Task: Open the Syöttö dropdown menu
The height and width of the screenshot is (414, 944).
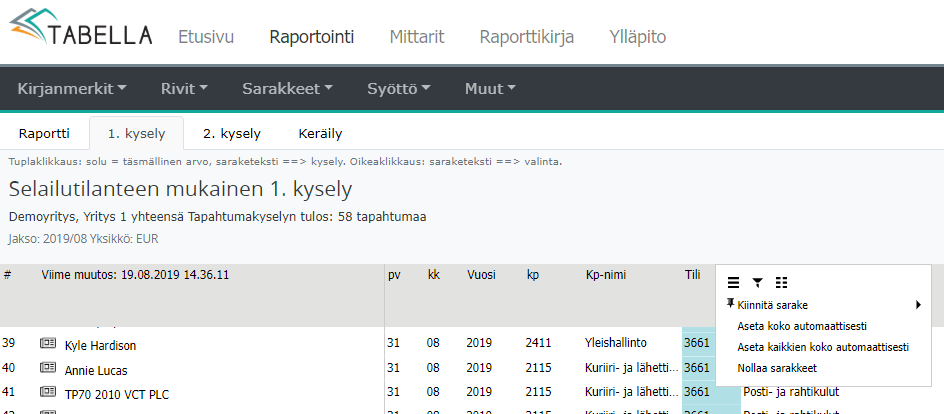Action: tap(398, 89)
